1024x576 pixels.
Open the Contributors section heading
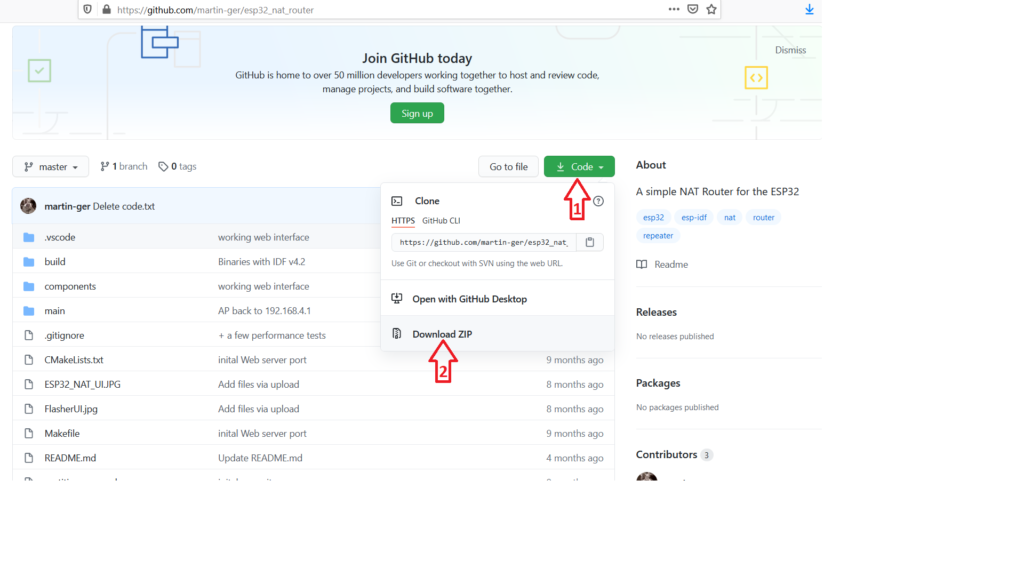pyautogui.click(x=667, y=455)
